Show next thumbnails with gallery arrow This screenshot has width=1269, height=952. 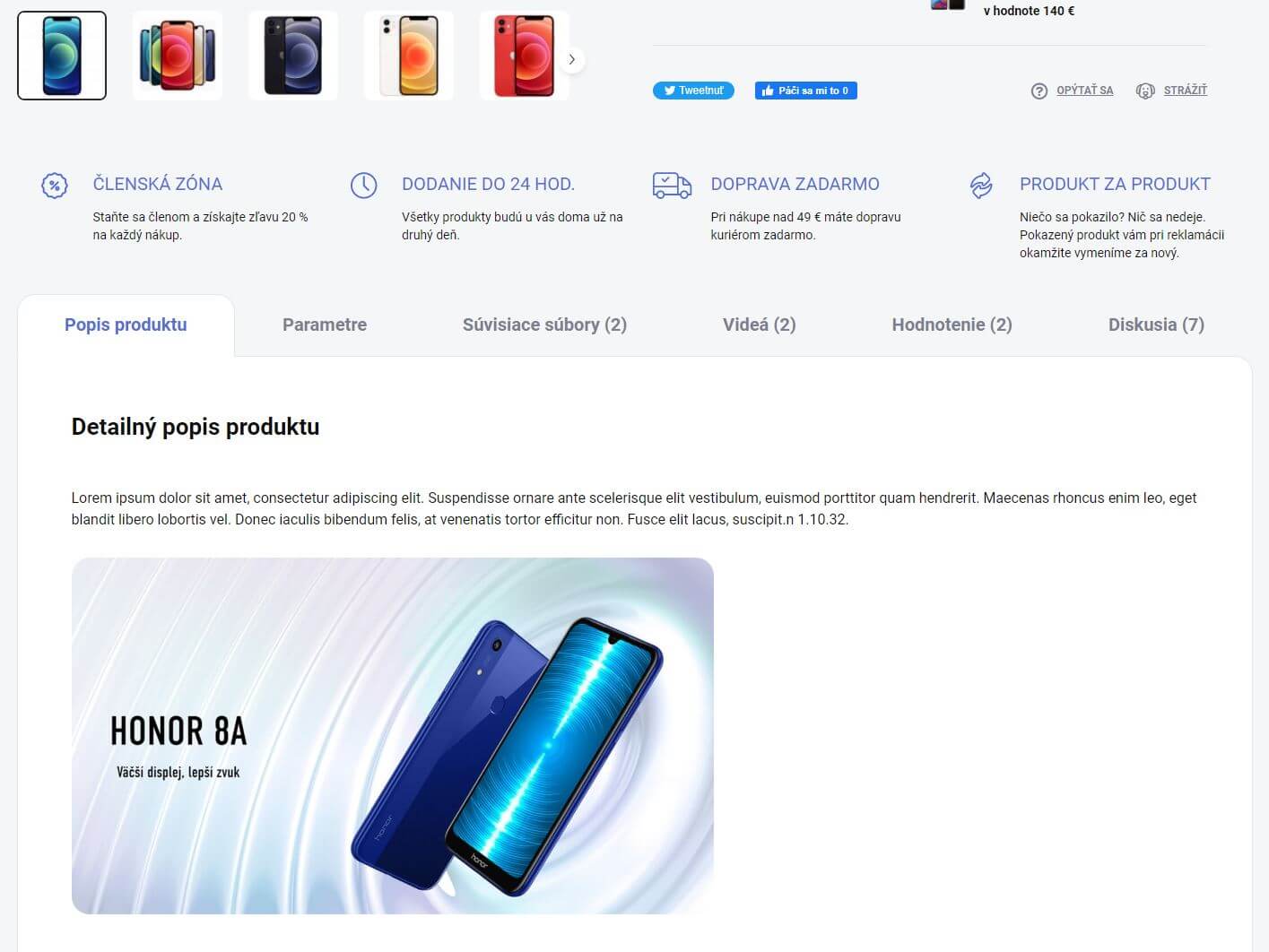572,60
